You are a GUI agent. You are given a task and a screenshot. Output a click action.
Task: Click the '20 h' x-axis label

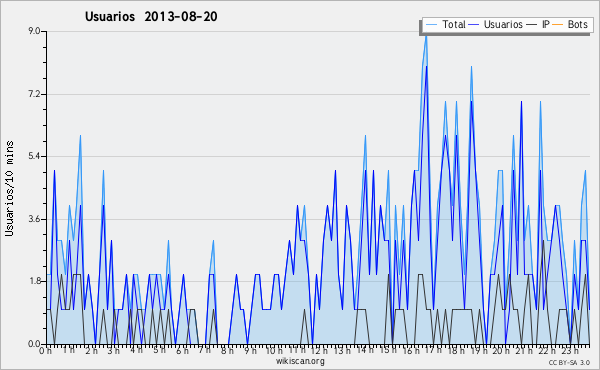pyautogui.click(x=501, y=350)
